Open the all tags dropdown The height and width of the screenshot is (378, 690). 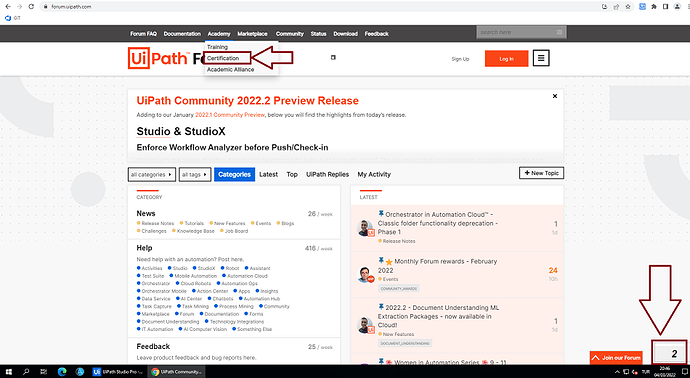[195, 174]
